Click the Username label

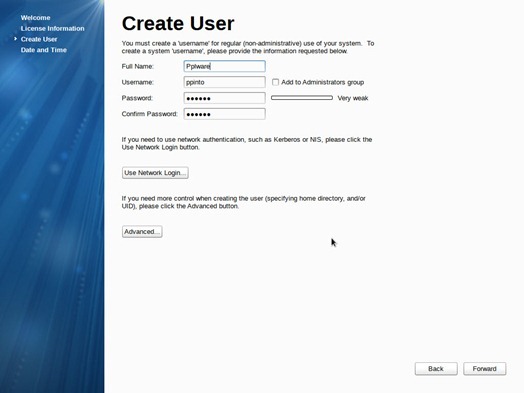click(x=138, y=82)
